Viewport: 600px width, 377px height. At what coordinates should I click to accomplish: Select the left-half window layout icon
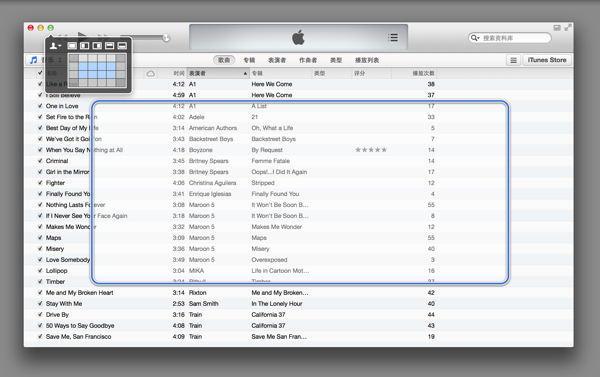pos(85,46)
